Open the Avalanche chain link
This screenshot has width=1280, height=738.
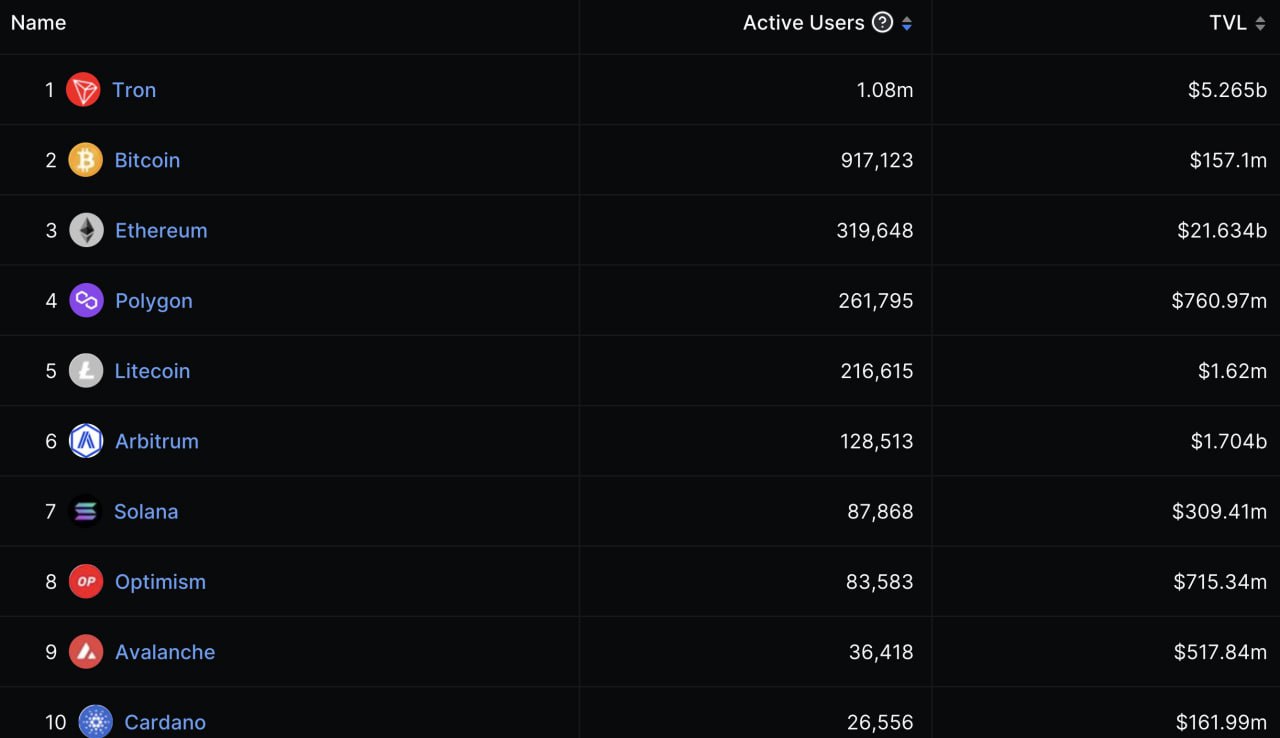click(165, 652)
